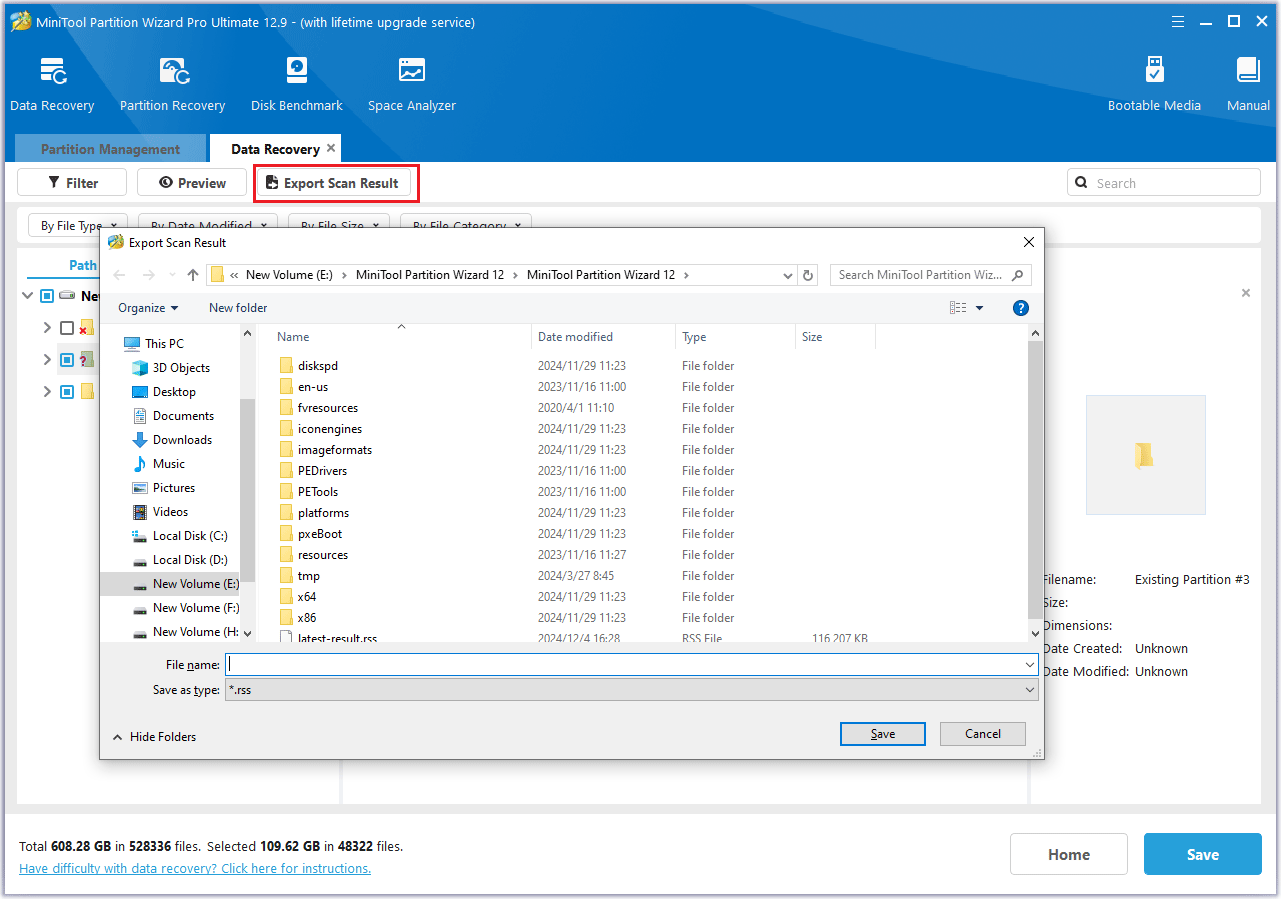
Task: Toggle checkbox of New disk root
Action: [x=47, y=296]
